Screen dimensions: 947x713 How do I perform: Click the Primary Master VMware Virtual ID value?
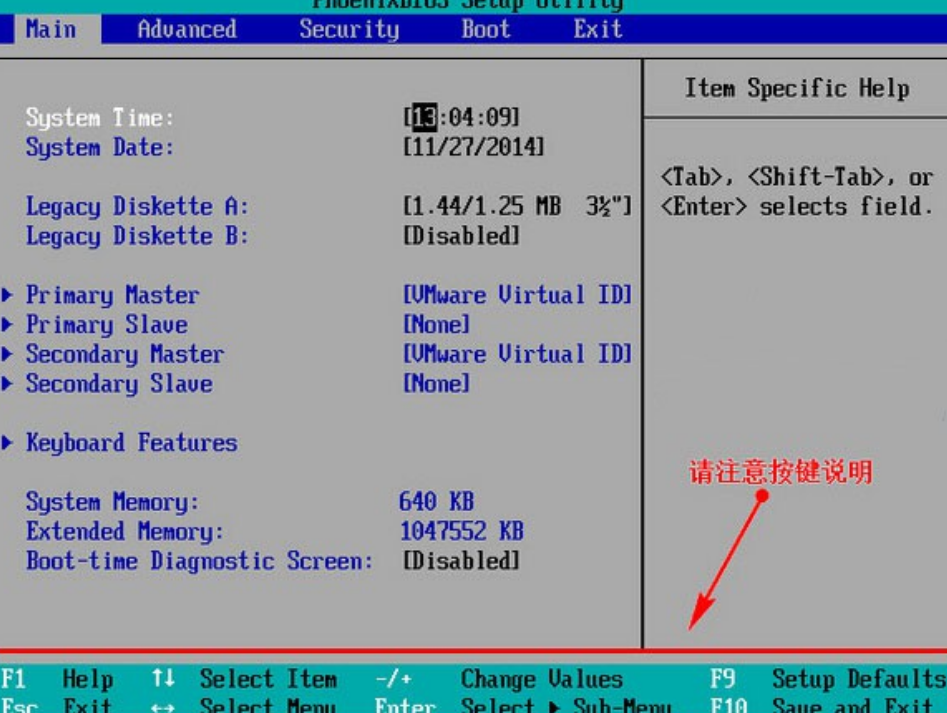[517, 295]
